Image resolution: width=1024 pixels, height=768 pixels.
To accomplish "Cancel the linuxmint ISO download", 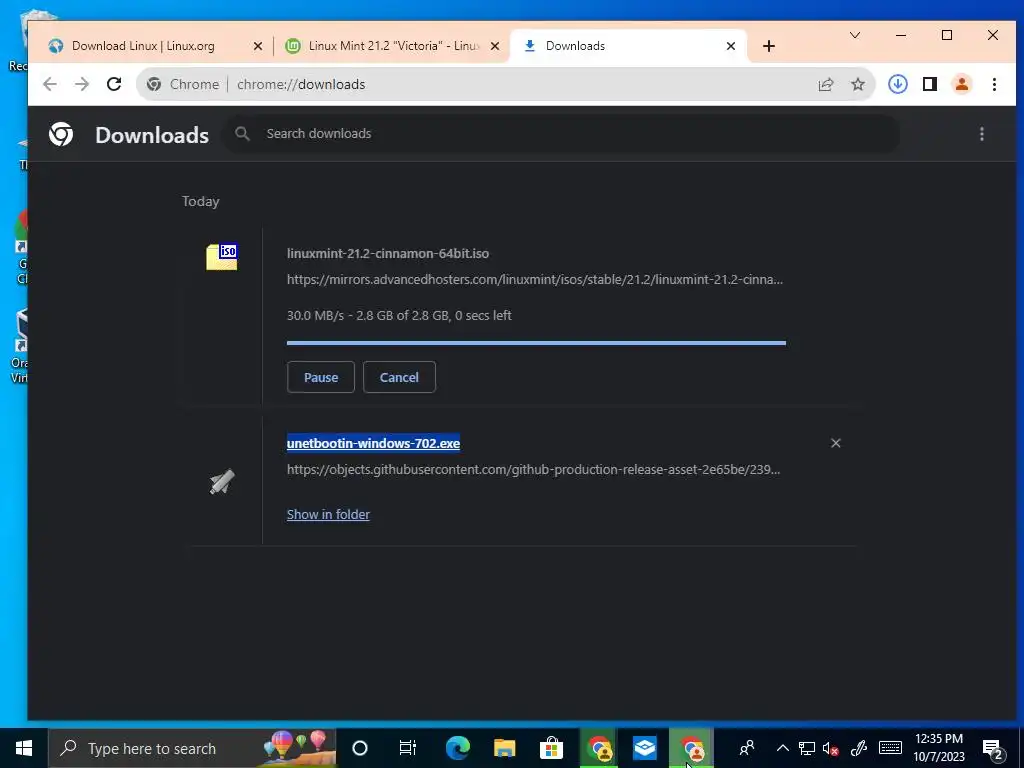I will (x=399, y=377).
